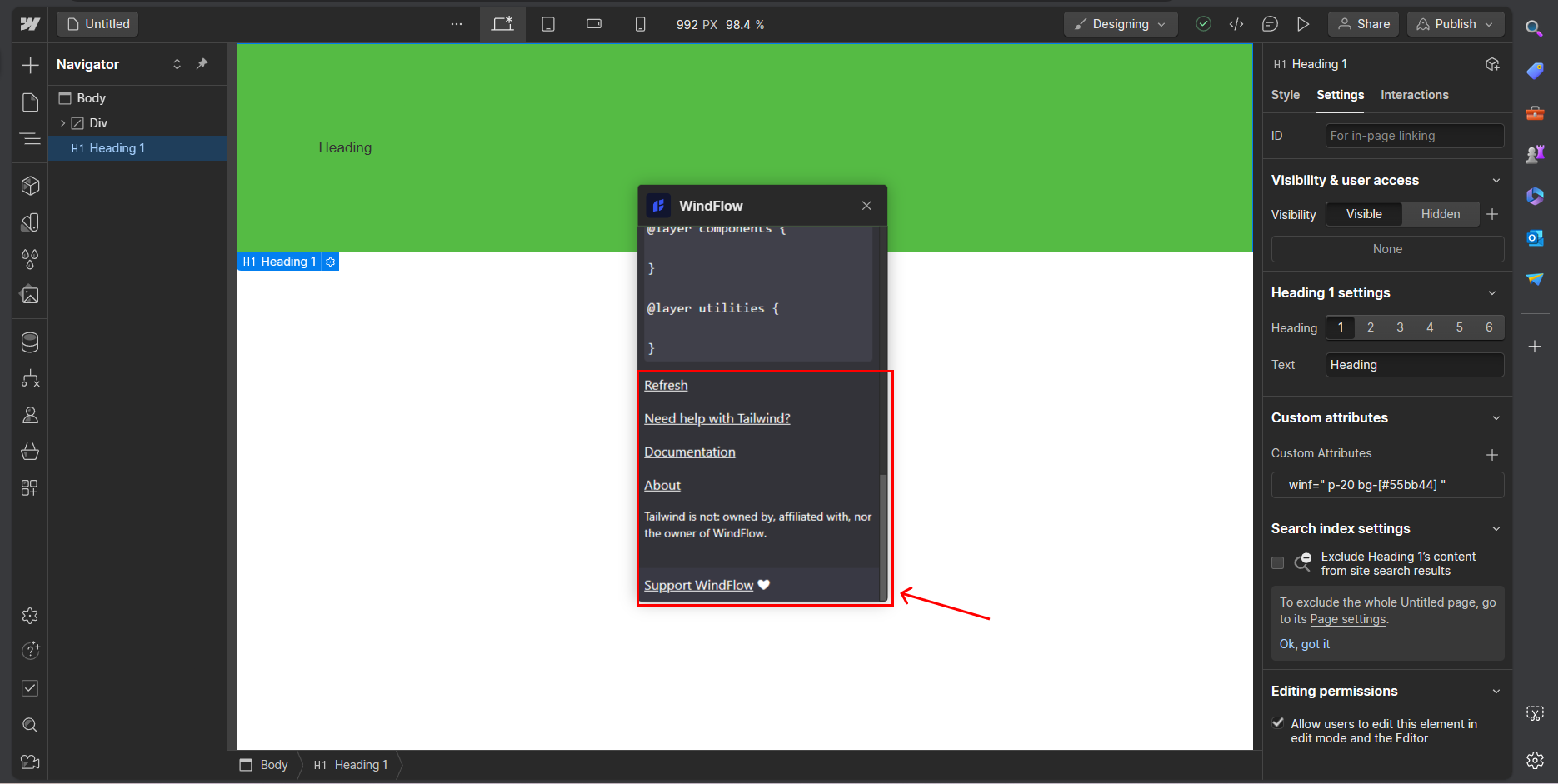Open the Interactions tab
This screenshot has width=1558, height=784.
point(1414,95)
